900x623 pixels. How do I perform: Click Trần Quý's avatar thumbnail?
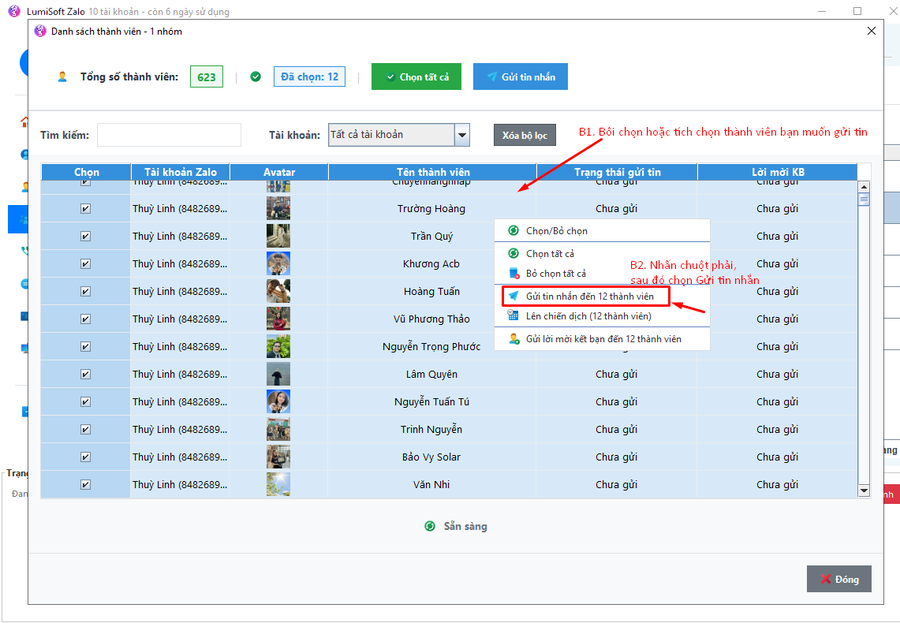coord(278,236)
